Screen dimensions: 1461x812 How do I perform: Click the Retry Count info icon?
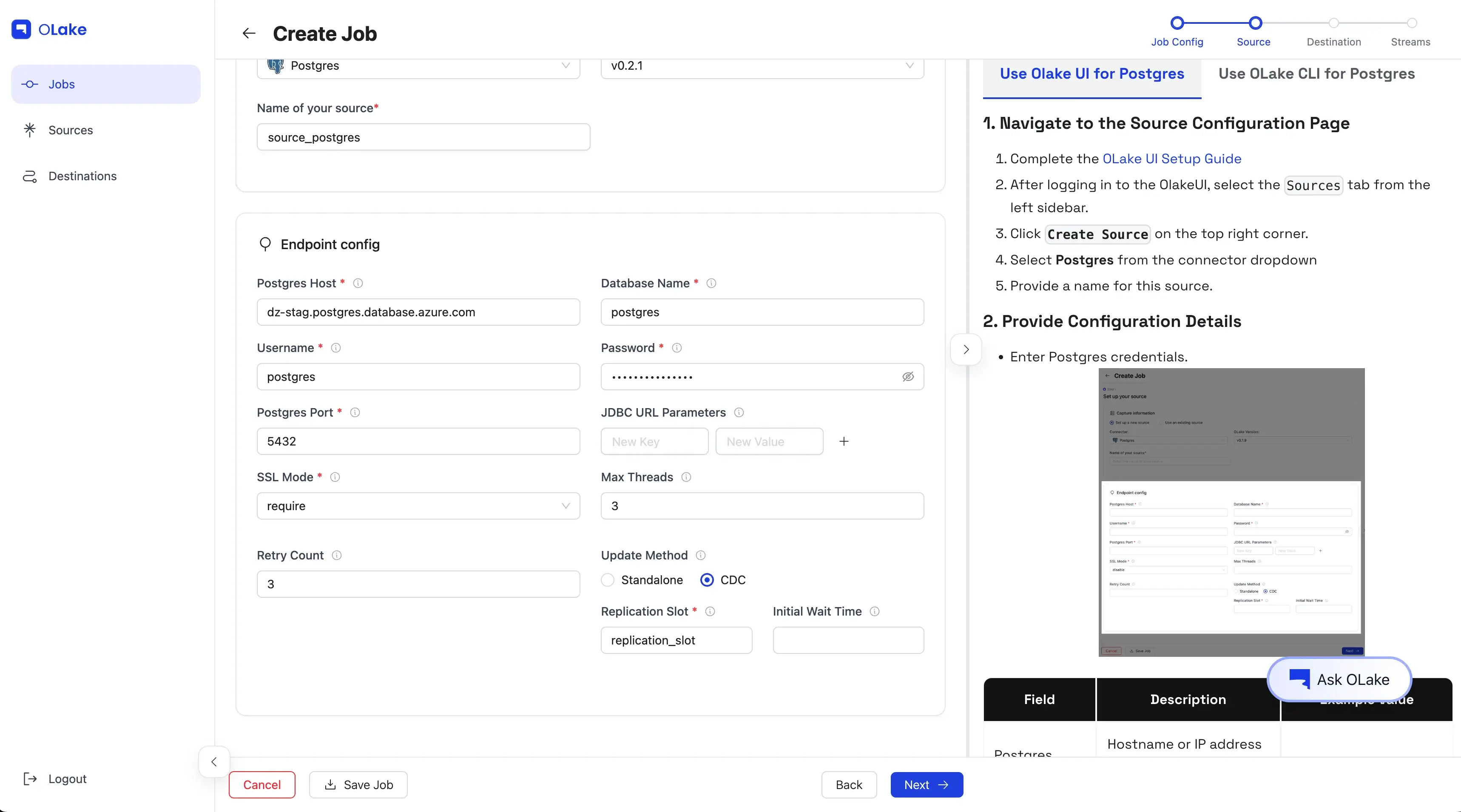[337, 555]
